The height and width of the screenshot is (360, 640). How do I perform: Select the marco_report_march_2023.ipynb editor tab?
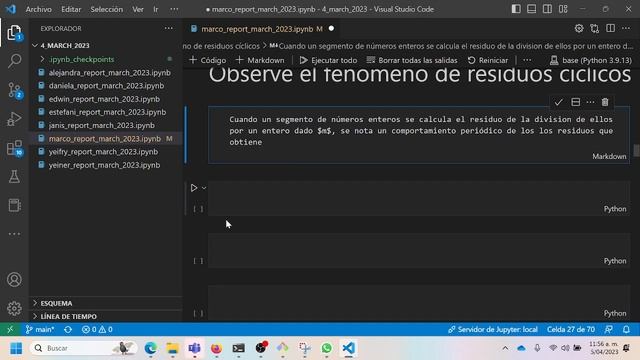click(x=262, y=29)
